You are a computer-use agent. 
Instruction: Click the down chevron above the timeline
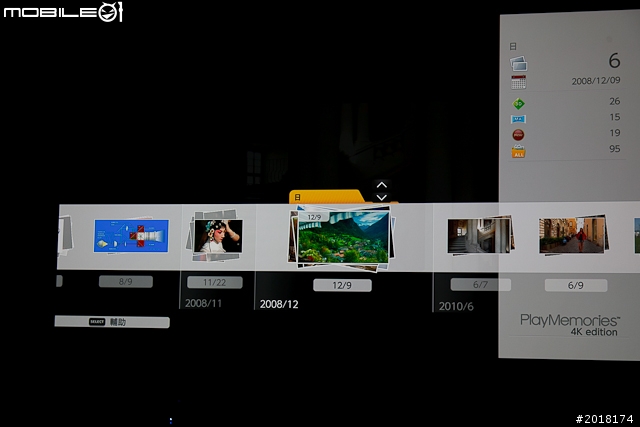pos(382,197)
